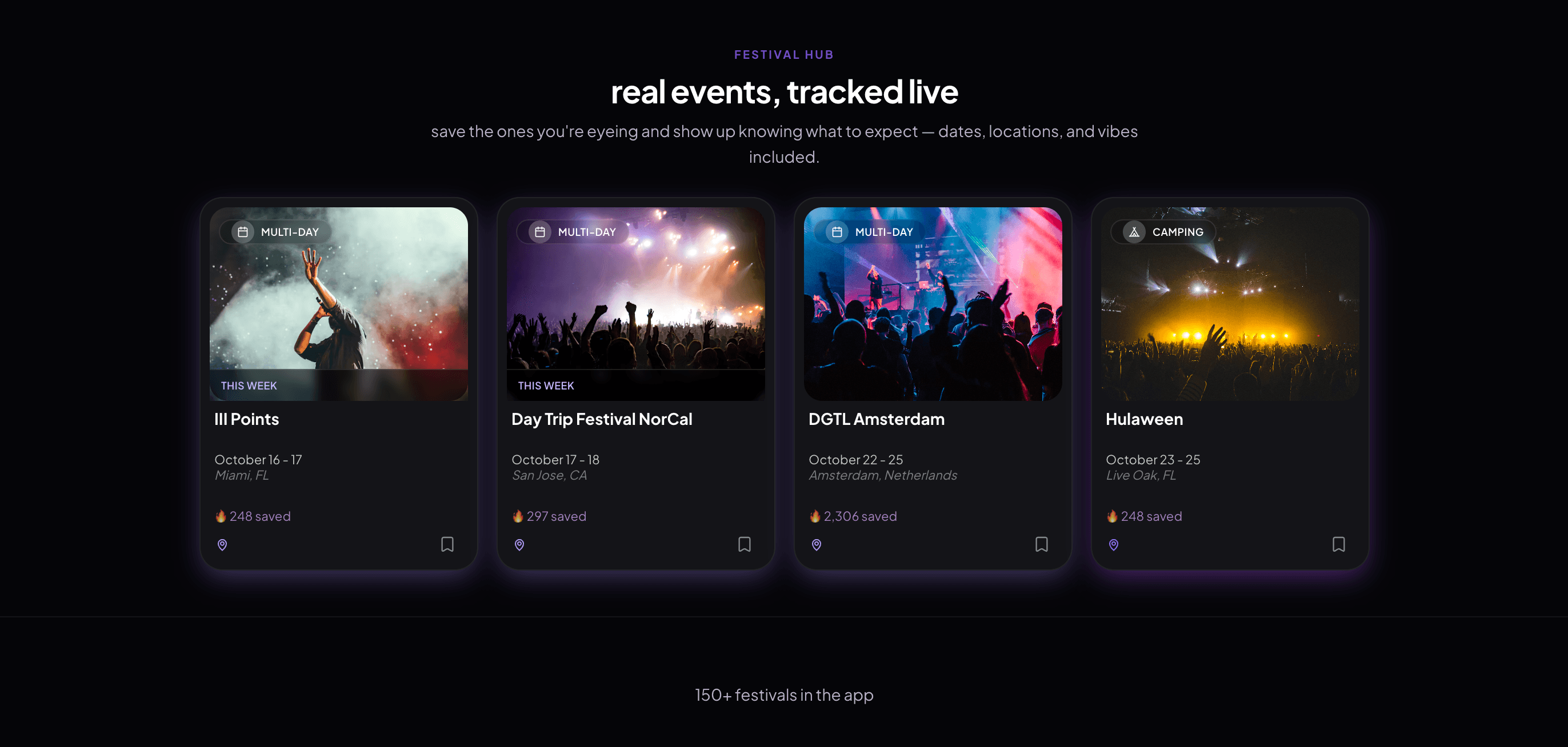Click the CAMPING badge label on Hulaween
This screenshot has height=747, width=1568.
click(x=1177, y=232)
